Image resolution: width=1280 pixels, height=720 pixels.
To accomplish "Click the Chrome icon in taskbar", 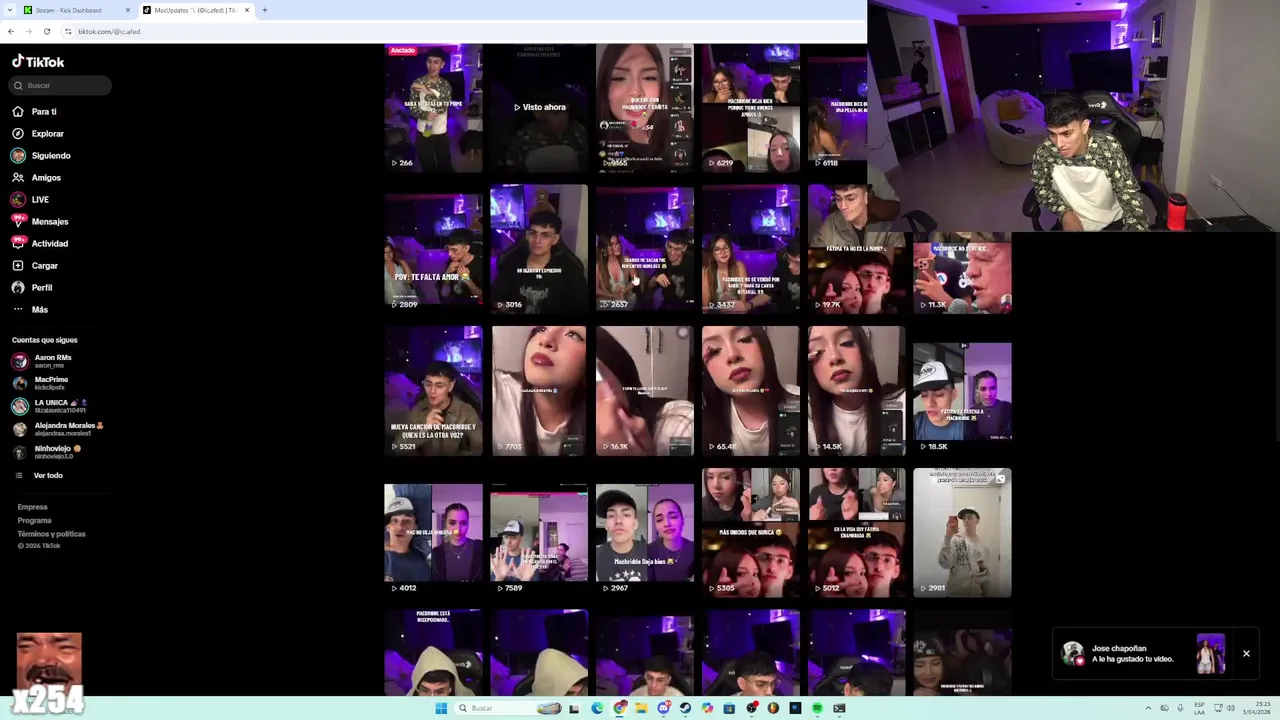I will [620, 708].
